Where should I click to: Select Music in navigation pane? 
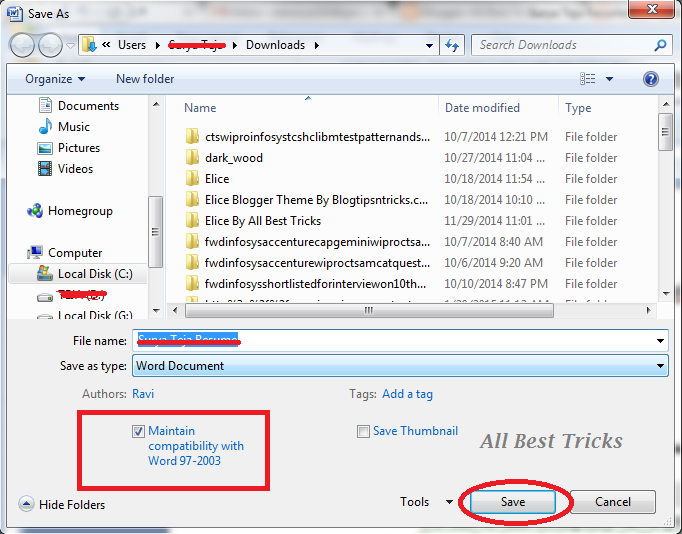(x=74, y=127)
